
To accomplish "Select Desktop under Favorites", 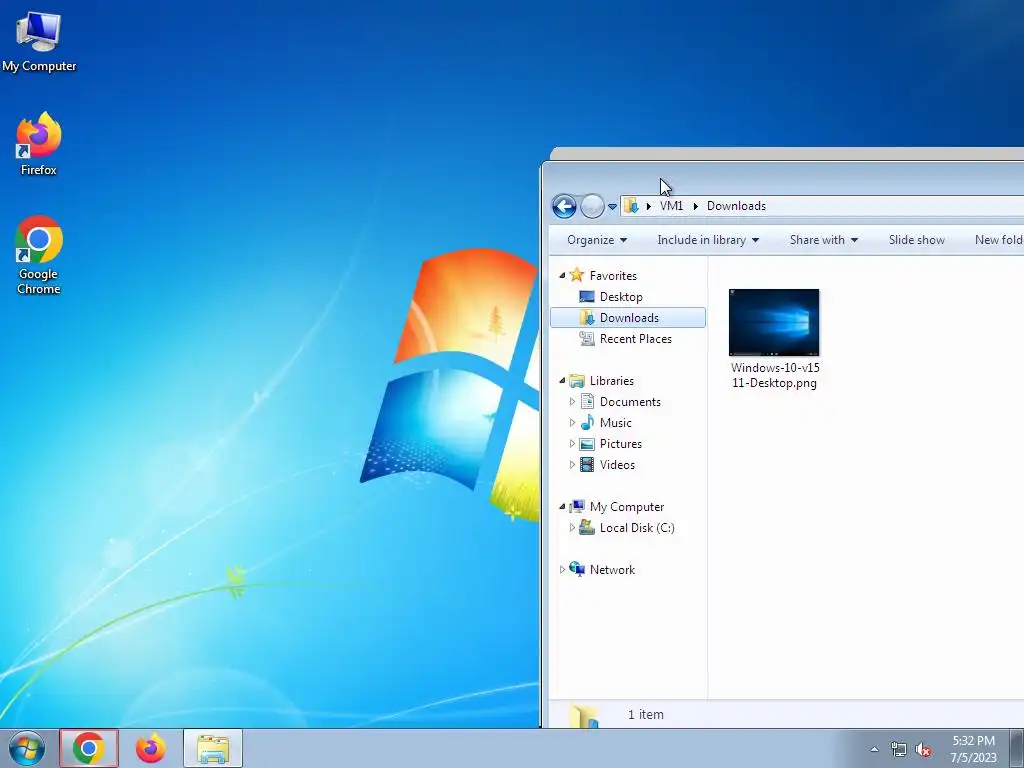I will pyautogui.click(x=621, y=296).
